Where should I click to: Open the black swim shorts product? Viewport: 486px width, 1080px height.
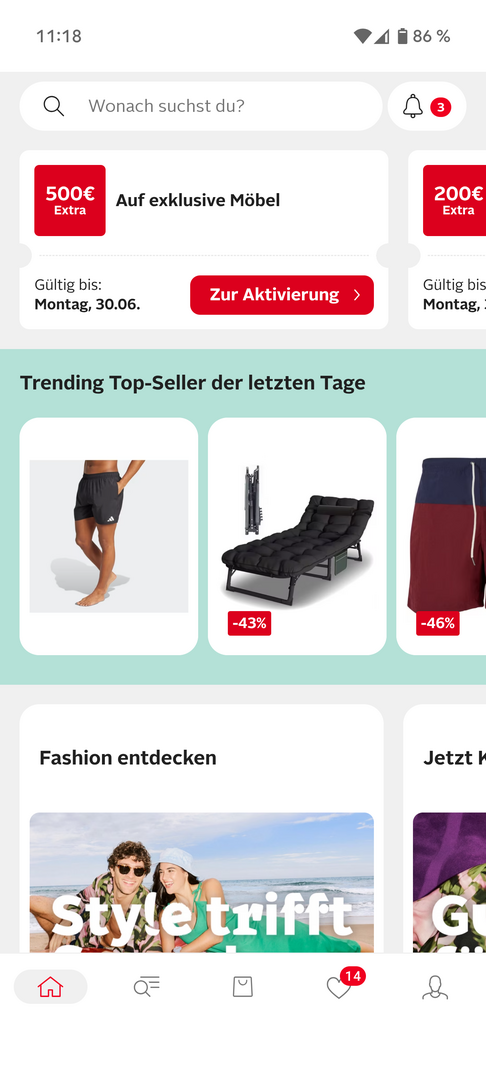109,536
